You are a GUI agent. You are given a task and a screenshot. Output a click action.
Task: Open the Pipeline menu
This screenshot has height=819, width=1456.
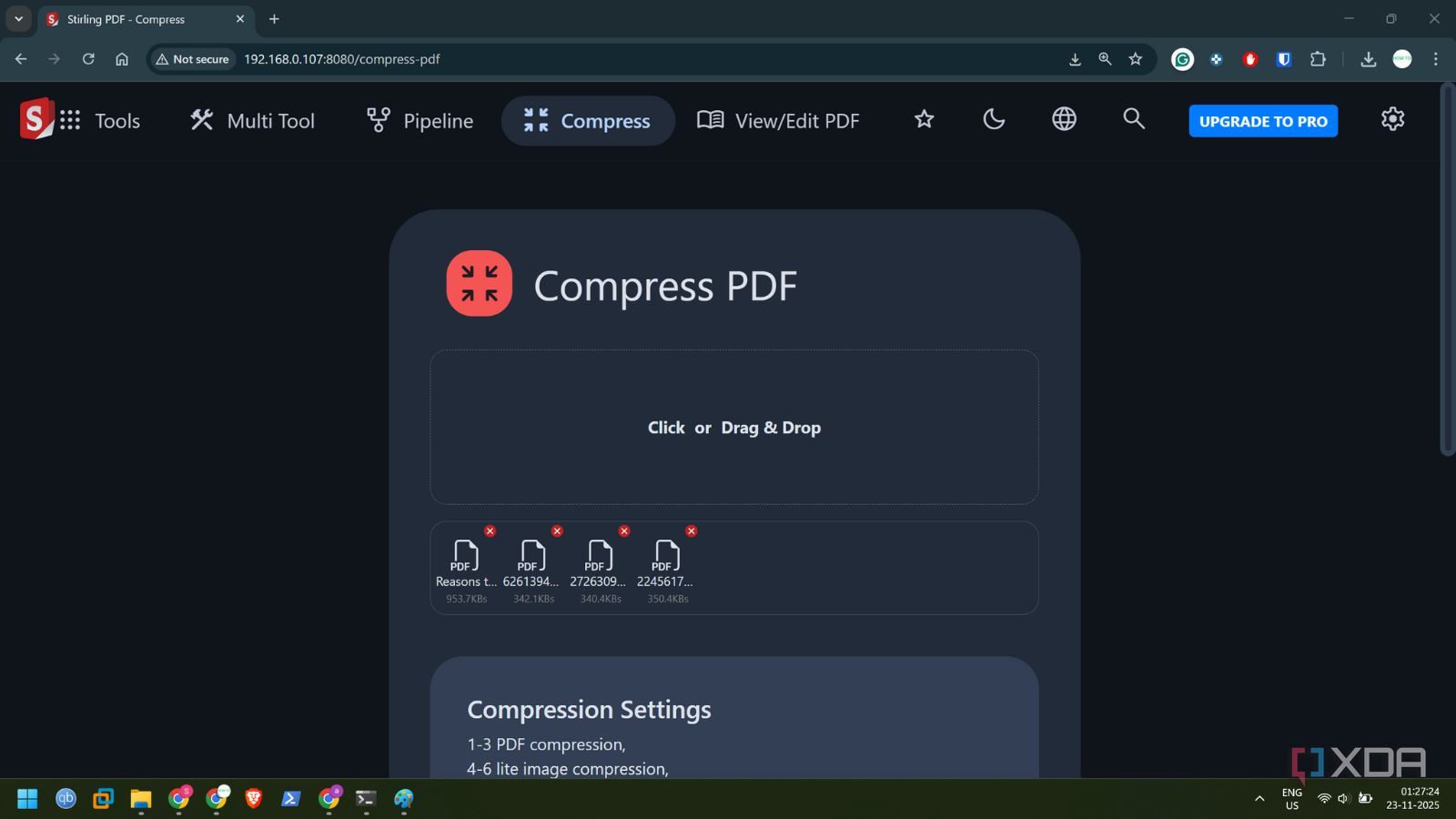click(420, 120)
